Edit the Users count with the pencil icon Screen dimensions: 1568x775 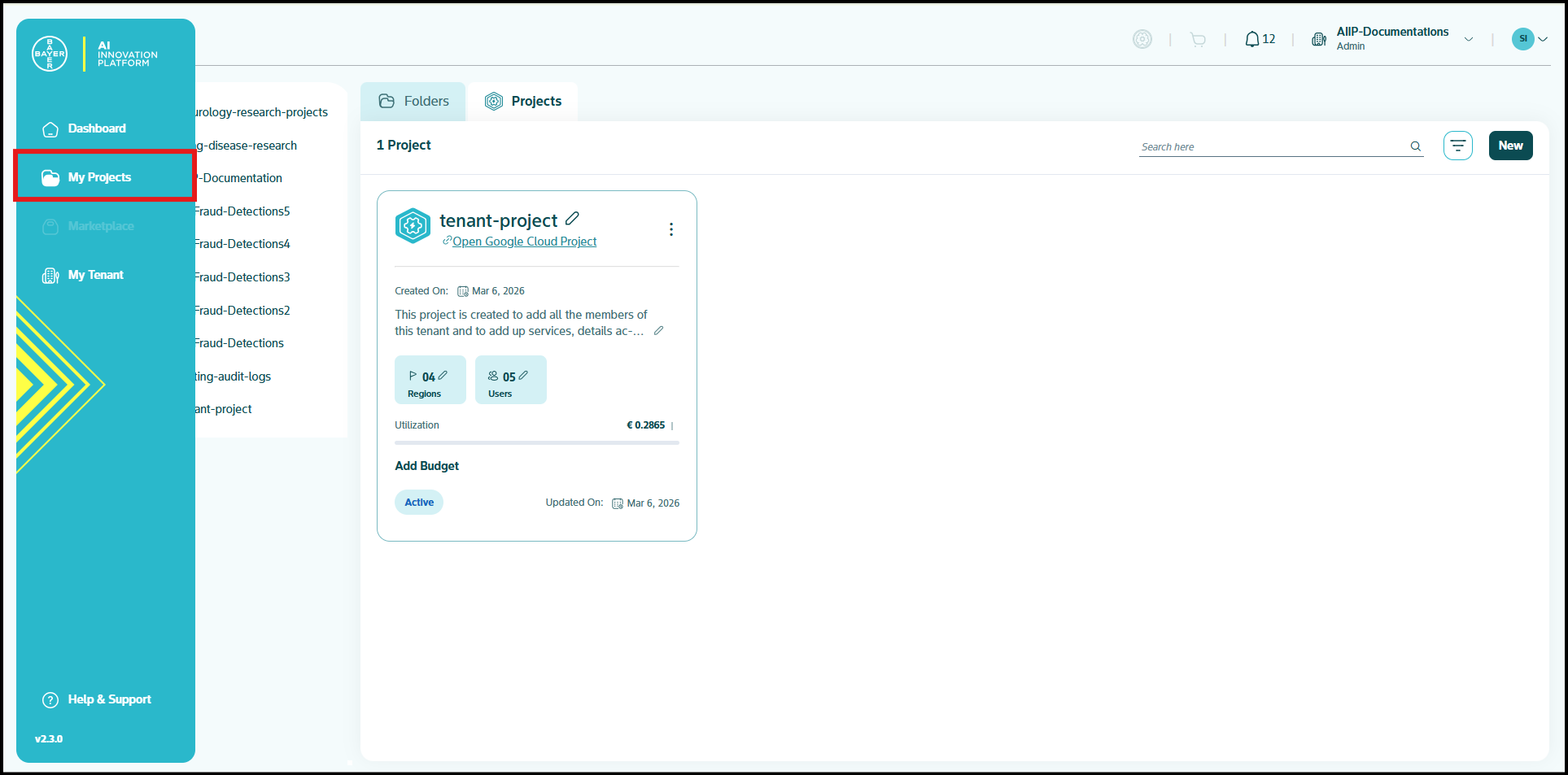(x=523, y=376)
